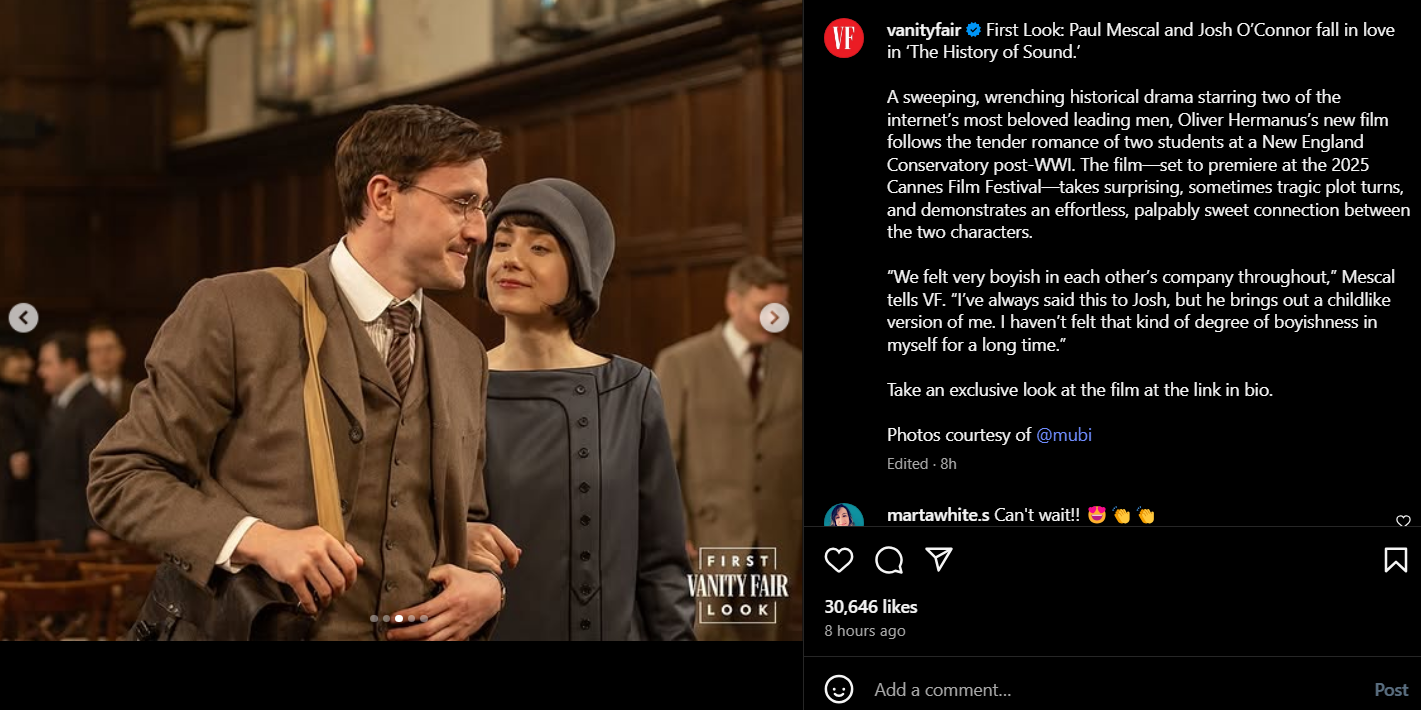Open comments via speech bubble icon
This screenshot has width=1421, height=710.
pos(889,560)
